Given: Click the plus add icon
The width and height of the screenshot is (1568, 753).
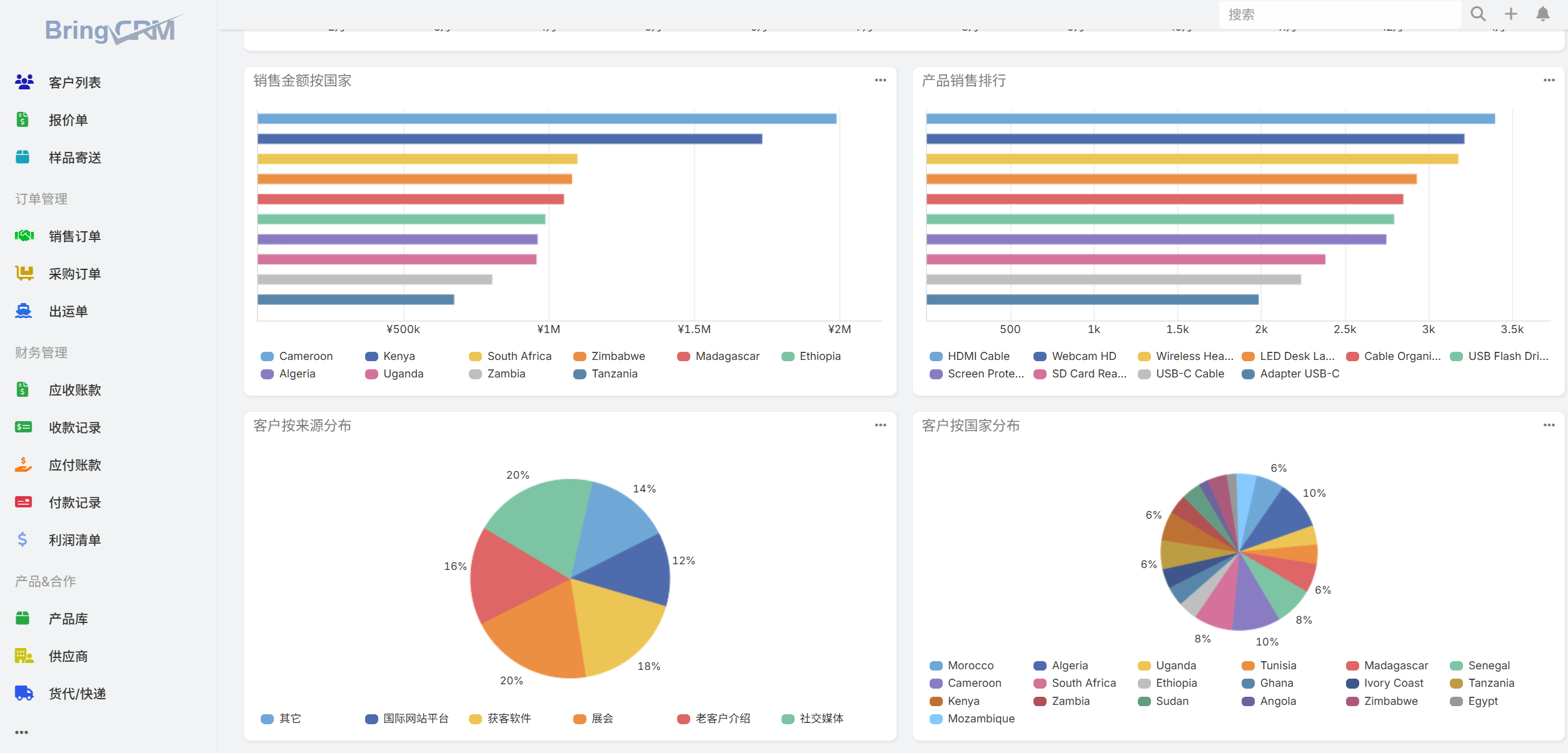Looking at the screenshot, I should pyautogui.click(x=1510, y=14).
